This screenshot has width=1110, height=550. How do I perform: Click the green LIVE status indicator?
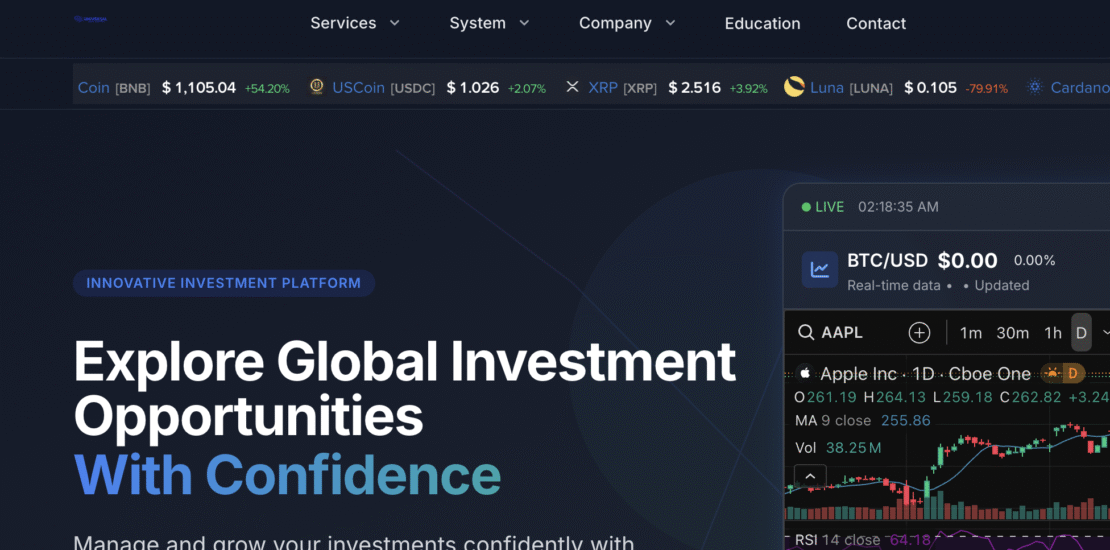coord(823,207)
